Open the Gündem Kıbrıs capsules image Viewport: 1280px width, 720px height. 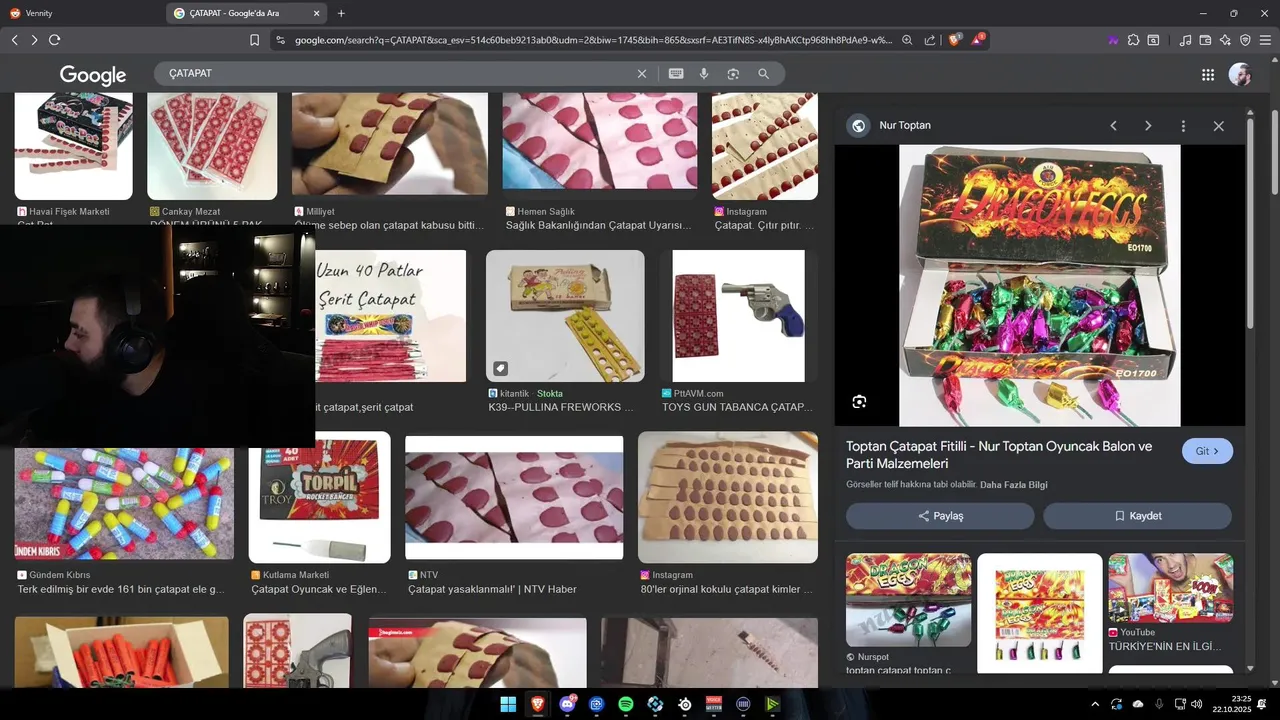pyautogui.click(x=124, y=503)
